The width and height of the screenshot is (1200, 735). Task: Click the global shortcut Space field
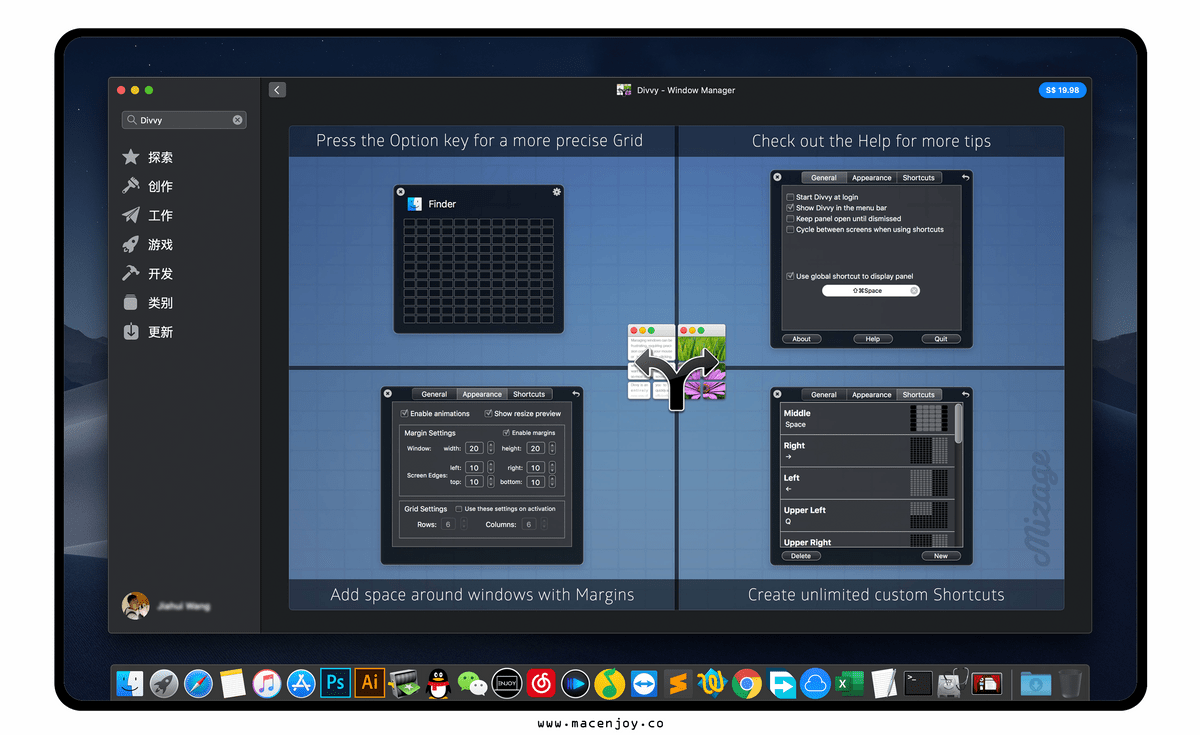click(x=870, y=291)
